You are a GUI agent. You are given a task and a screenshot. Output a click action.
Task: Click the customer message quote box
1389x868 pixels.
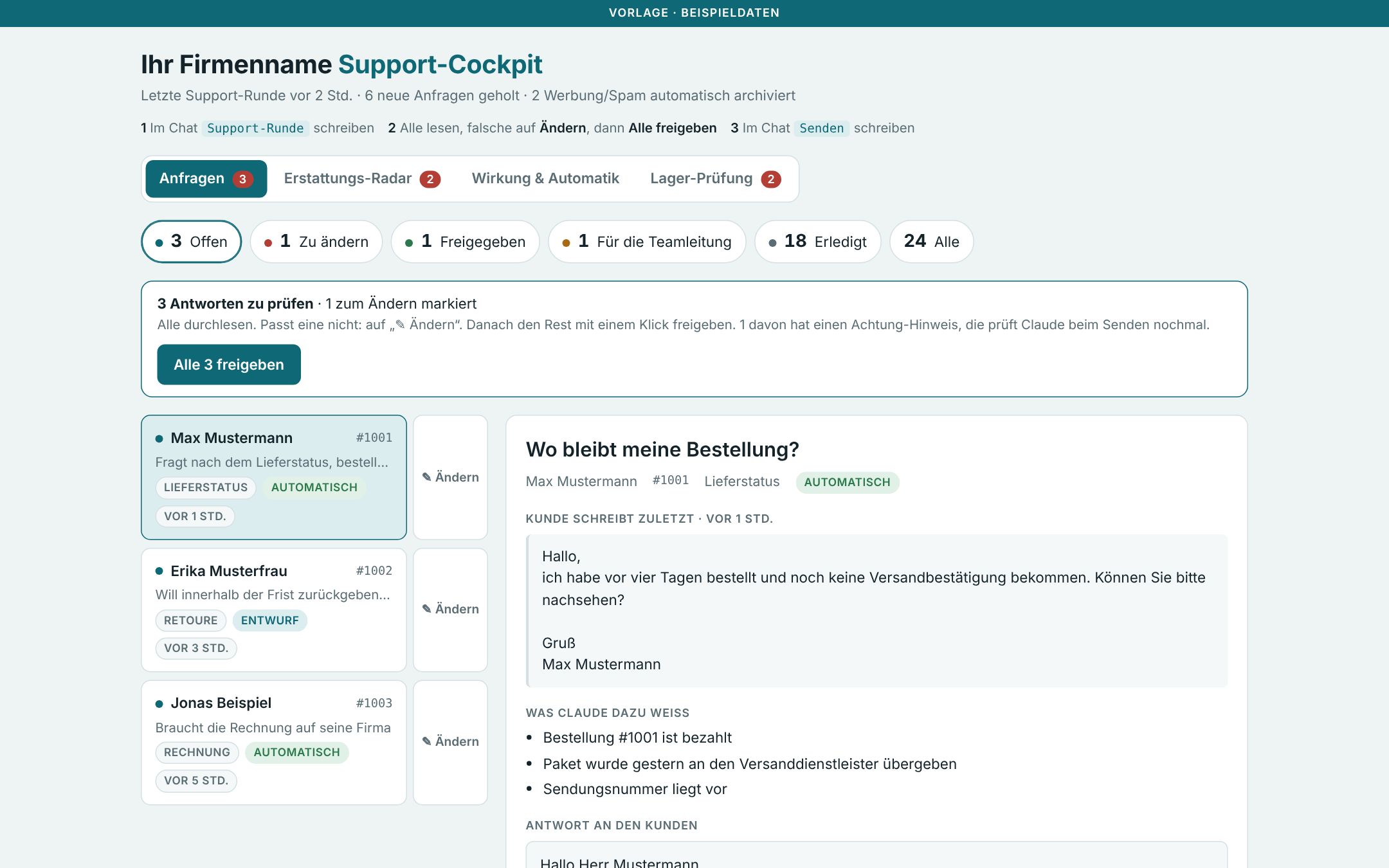pyautogui.click(x=877, y=610)
